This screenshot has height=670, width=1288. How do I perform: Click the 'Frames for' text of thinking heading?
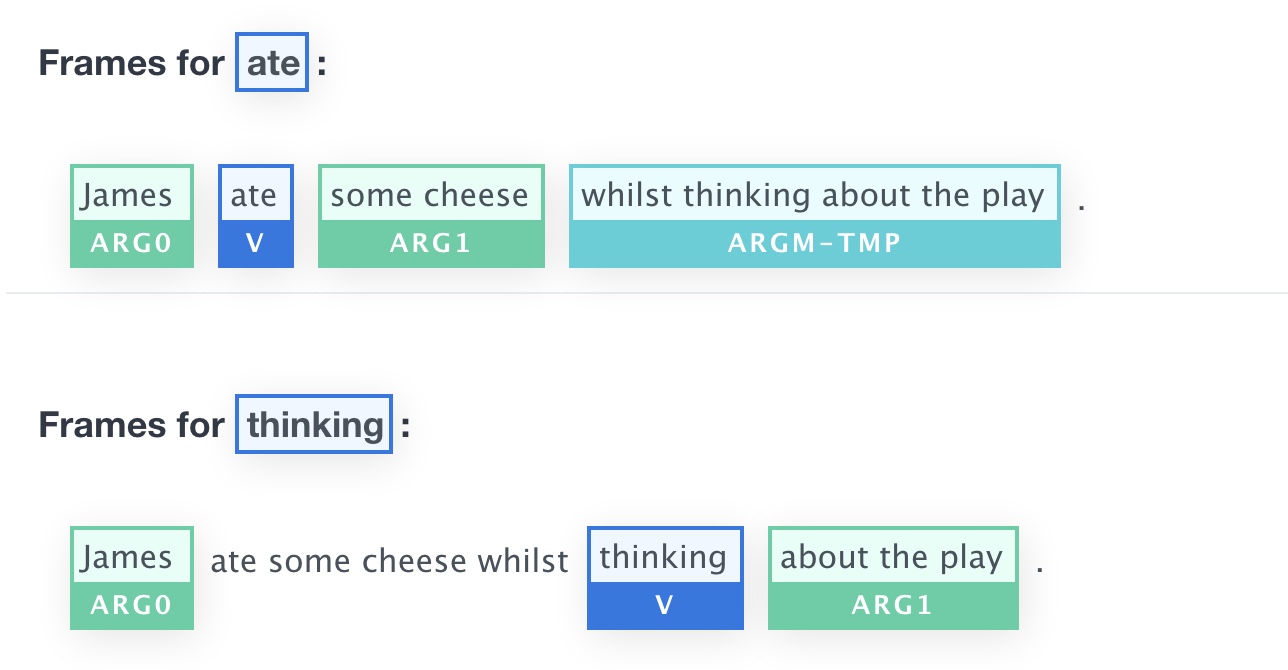pyautogui.click(x=132, y=425)
